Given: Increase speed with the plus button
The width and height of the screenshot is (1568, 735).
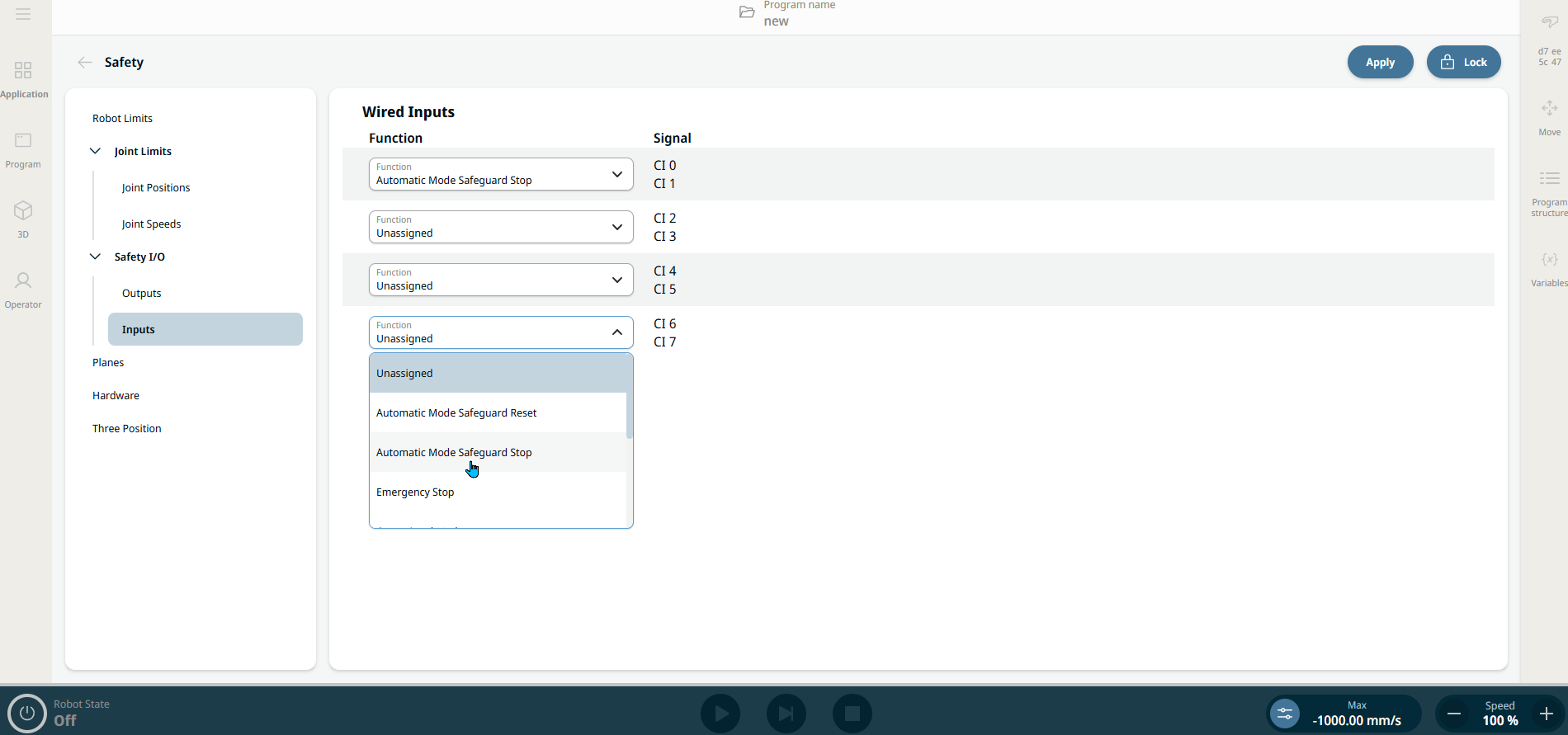Looking at the screenshot, I should tap(1546, 714).
